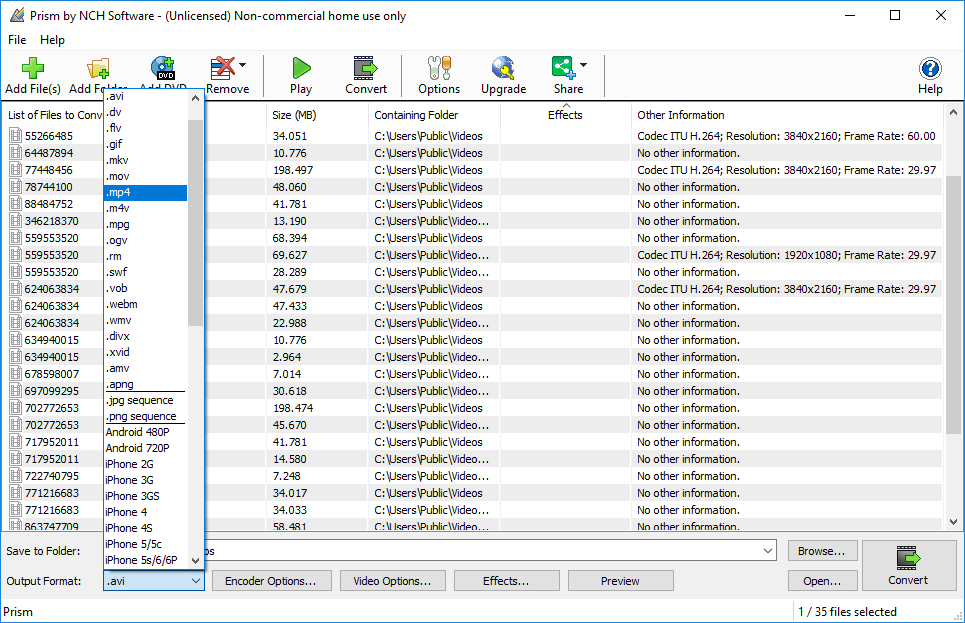Click the file icon for 55266485
This screenshot has width=965, height=623.
15,135
